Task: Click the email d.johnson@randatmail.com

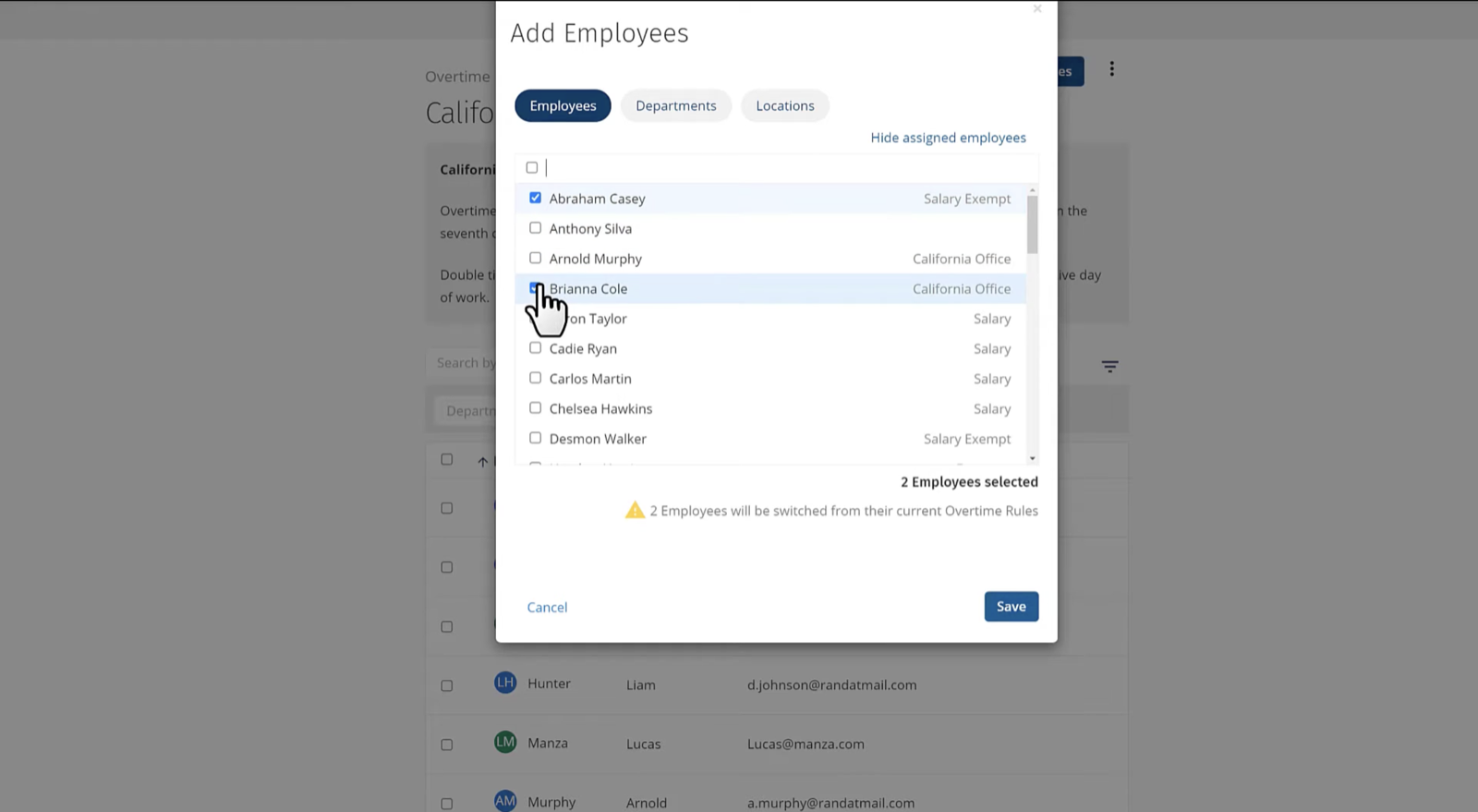Action: click(x=831, y=685)
